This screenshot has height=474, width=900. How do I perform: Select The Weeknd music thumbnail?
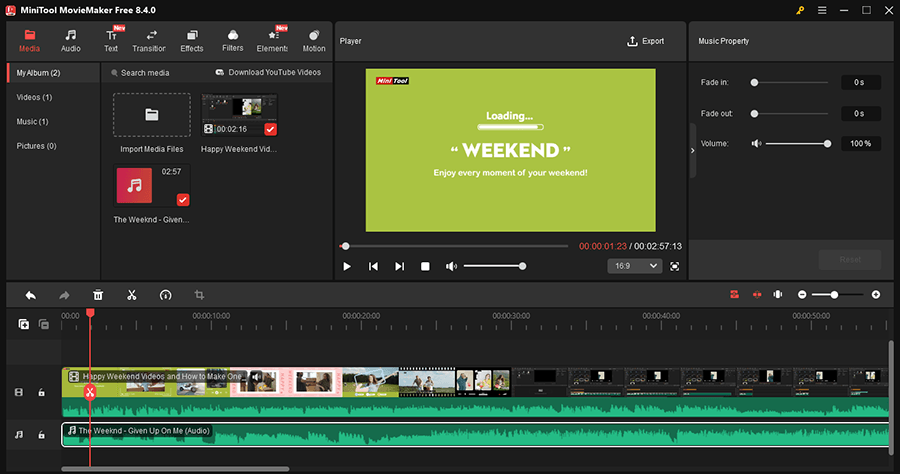click(x=152, y=186)
